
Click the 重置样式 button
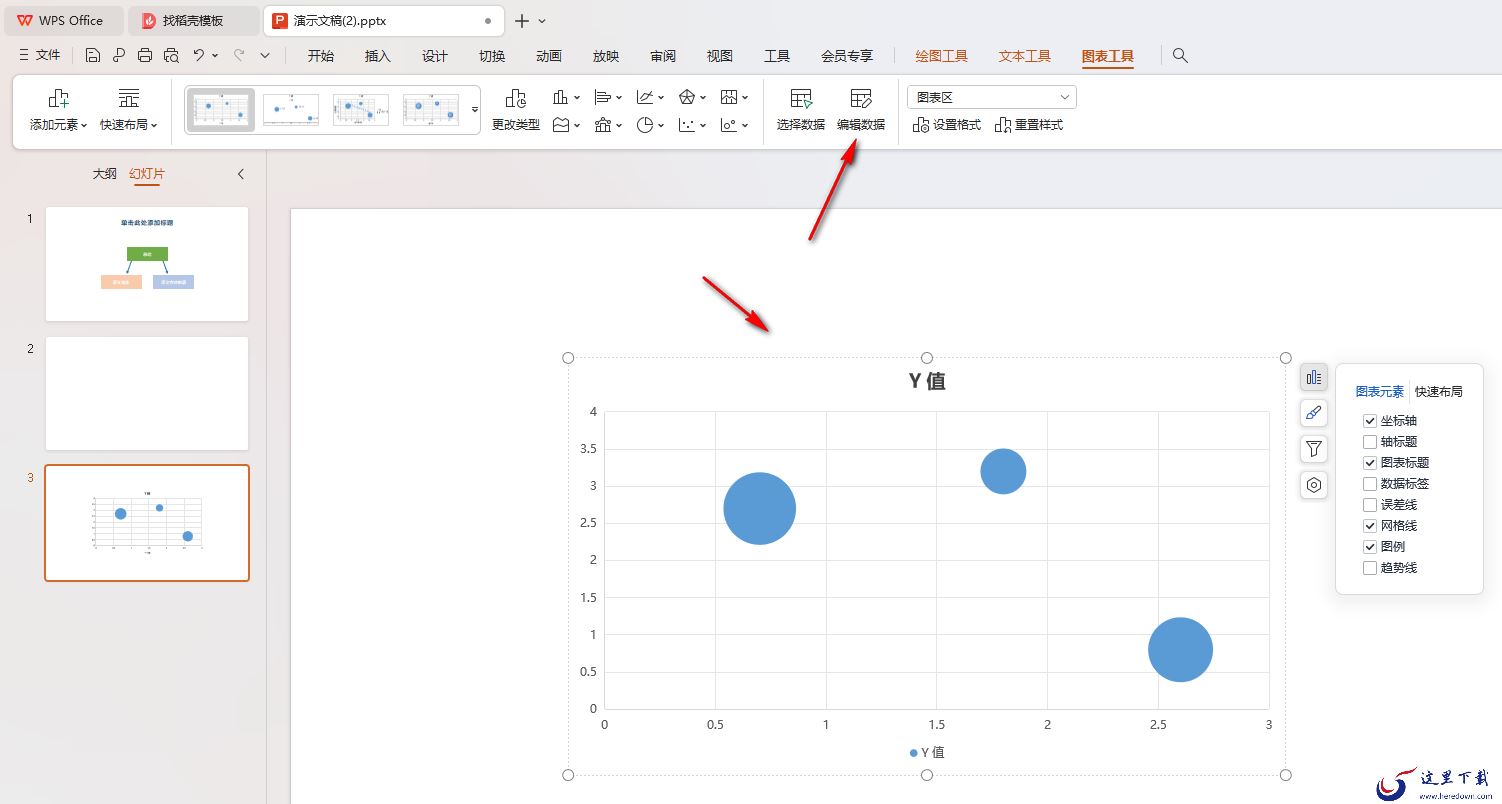click(x=1029, y=125)
